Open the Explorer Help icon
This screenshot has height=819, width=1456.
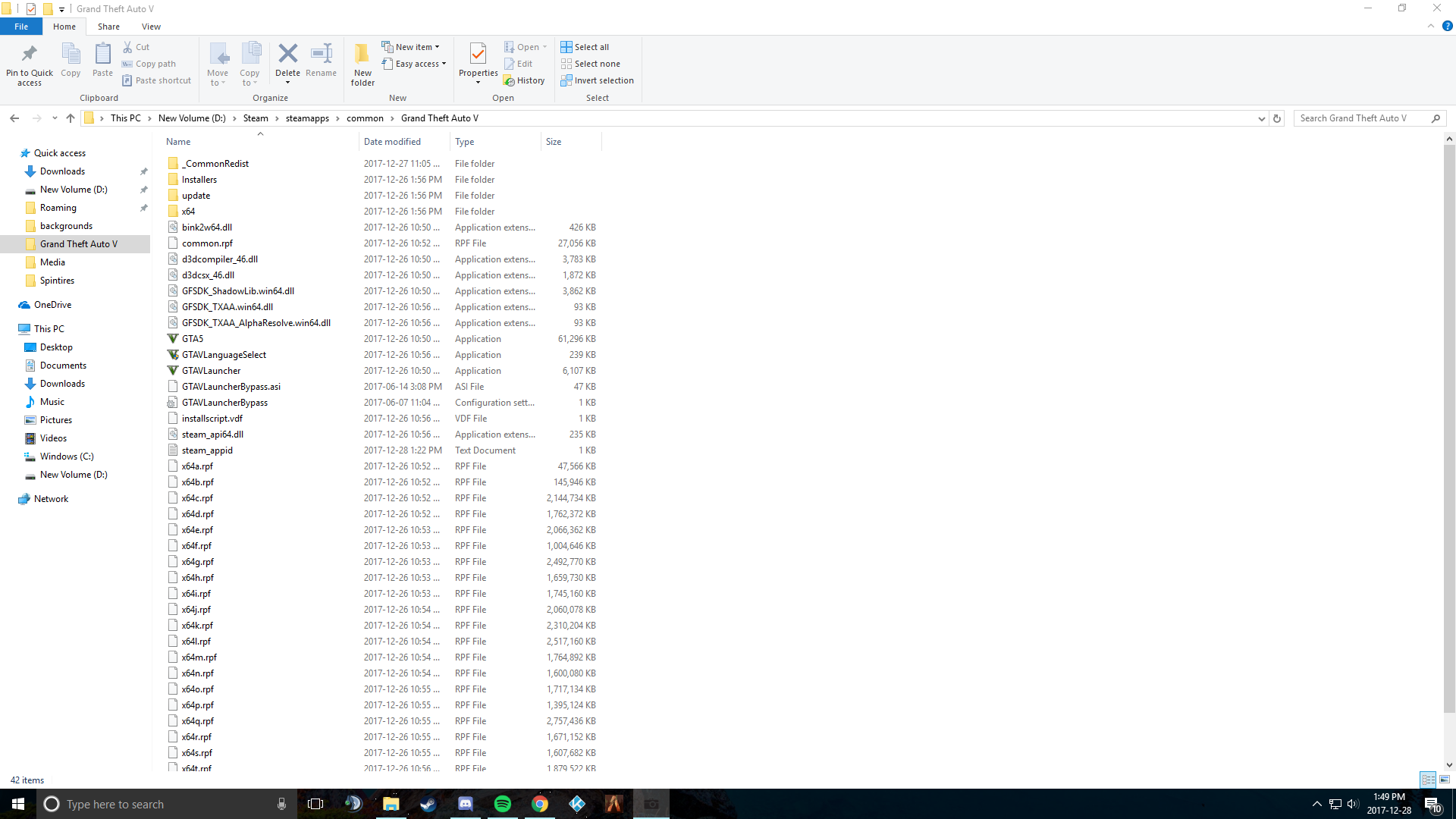(x=1447, y=26)
